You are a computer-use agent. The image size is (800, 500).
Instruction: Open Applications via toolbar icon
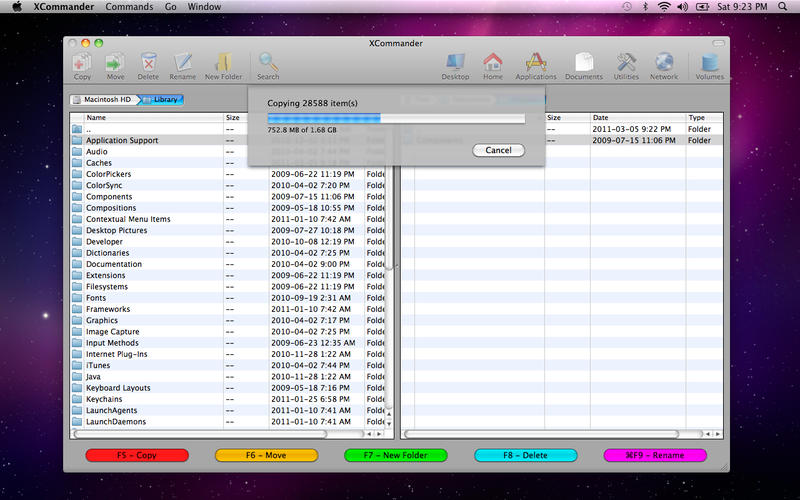pyautogui.click(x=536, y=66)
